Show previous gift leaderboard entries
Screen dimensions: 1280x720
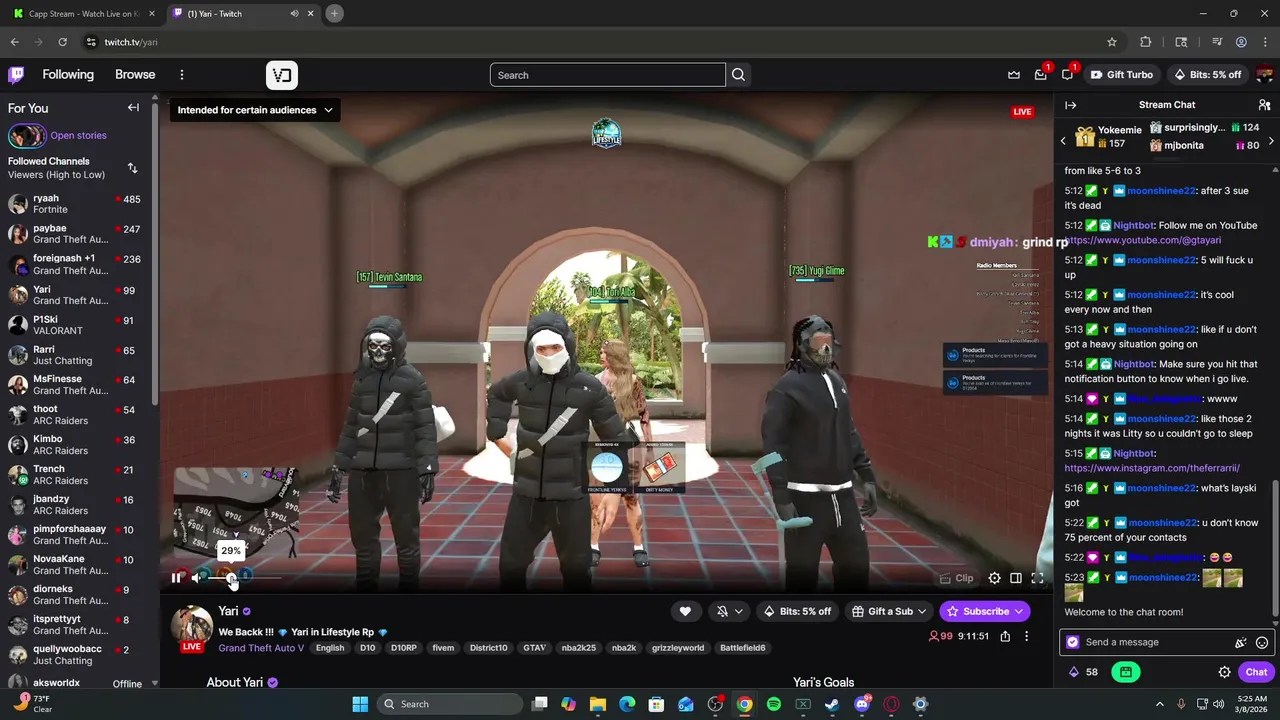click(1063, 142)
